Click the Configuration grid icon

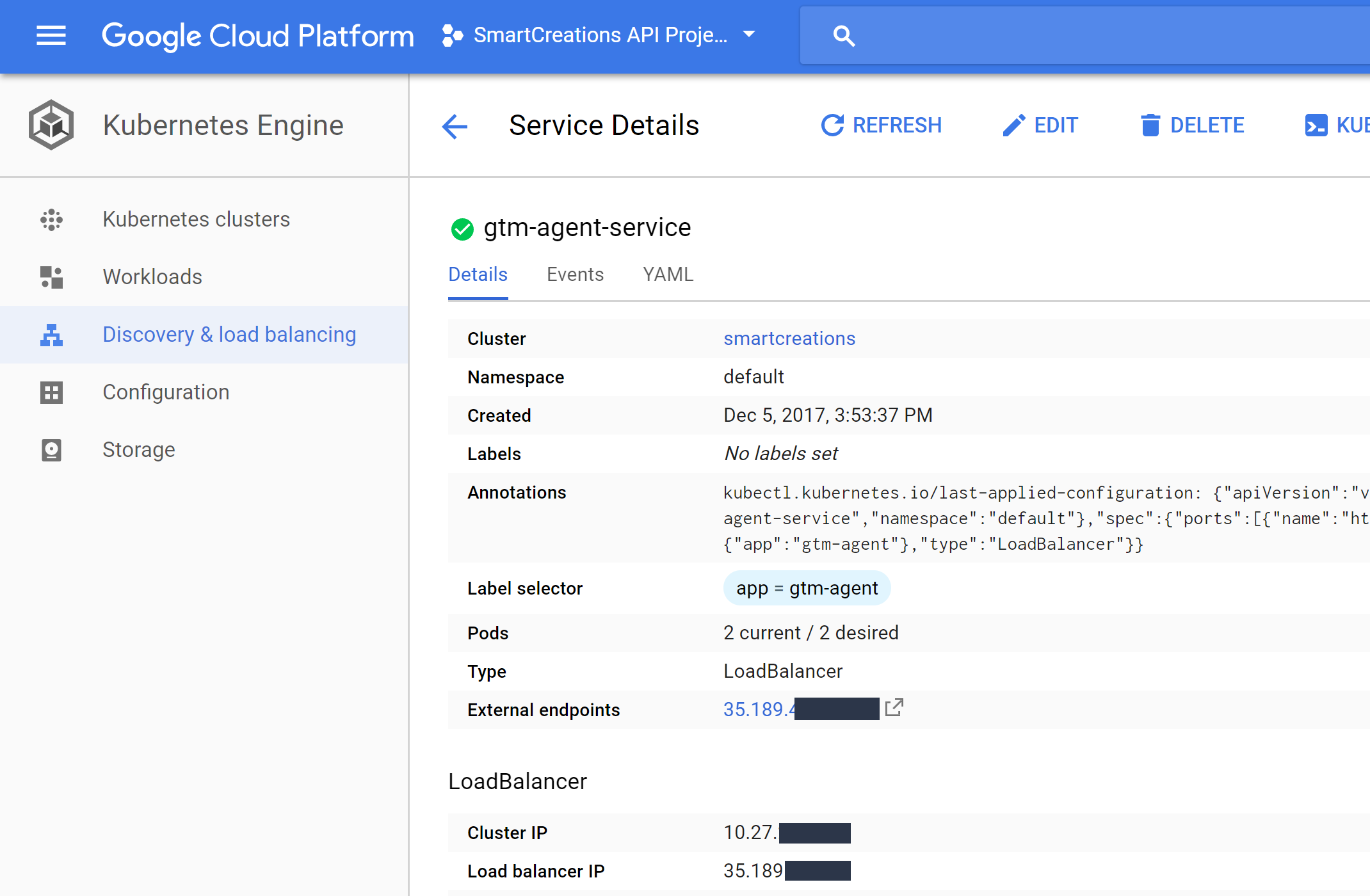[51, 392]
